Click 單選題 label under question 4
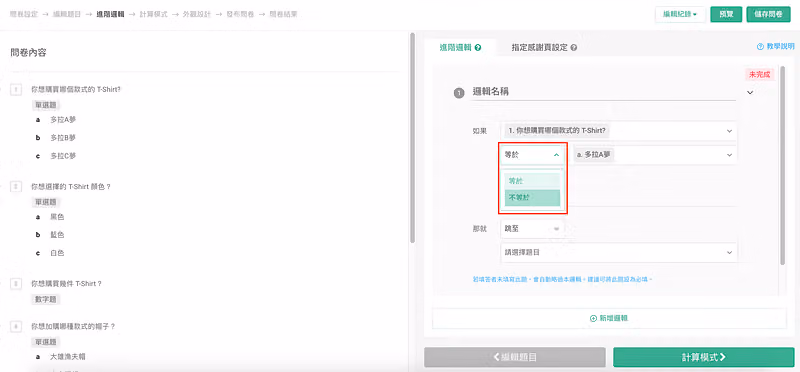800x372 pixels. [x=46, y=341]
